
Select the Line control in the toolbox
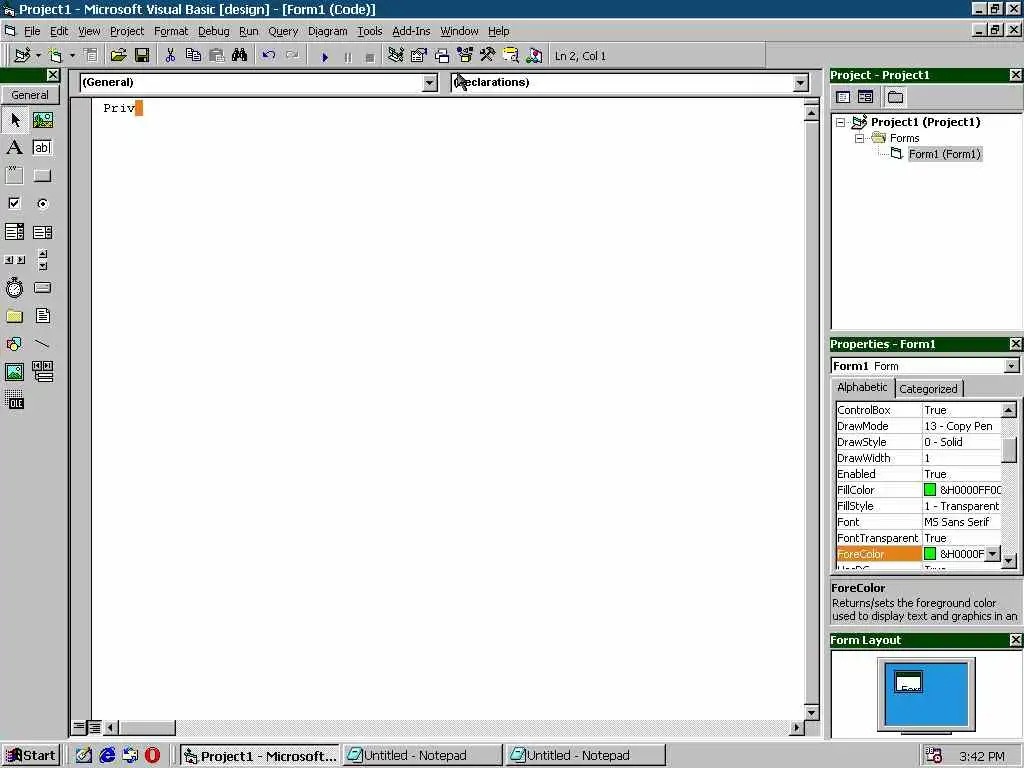click(x=42, y=344)
